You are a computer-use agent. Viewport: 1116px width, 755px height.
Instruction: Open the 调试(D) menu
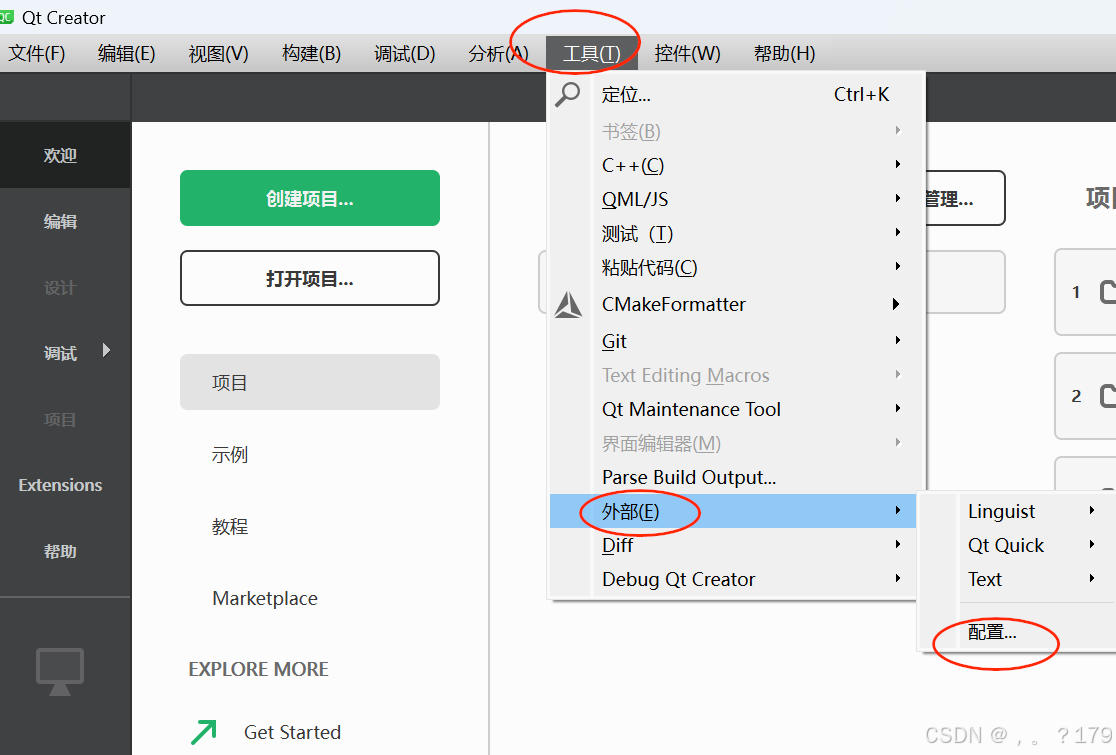(x=404, y=53)
